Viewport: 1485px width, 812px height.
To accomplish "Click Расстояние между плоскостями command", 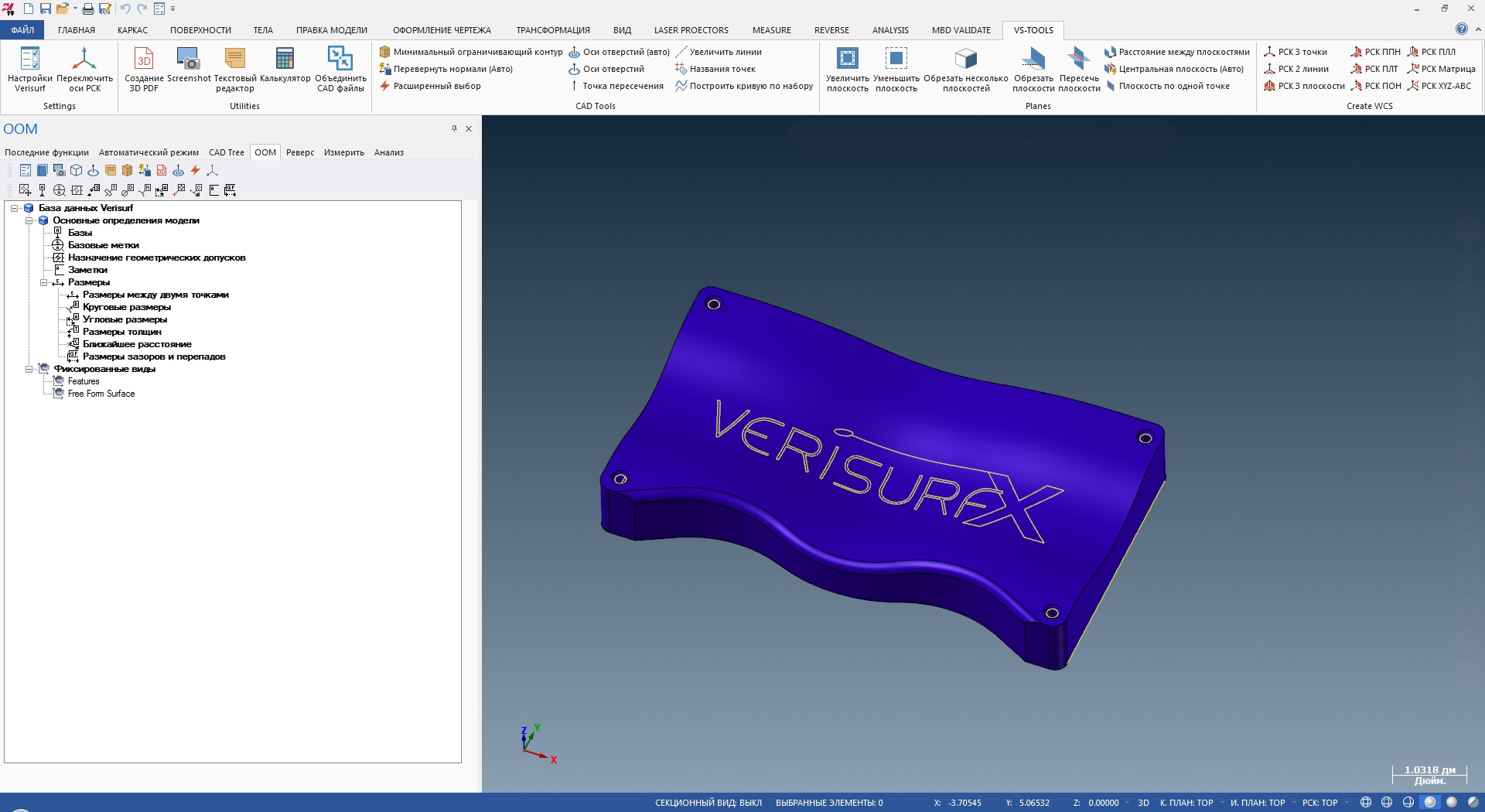I will coord(1177,52).
